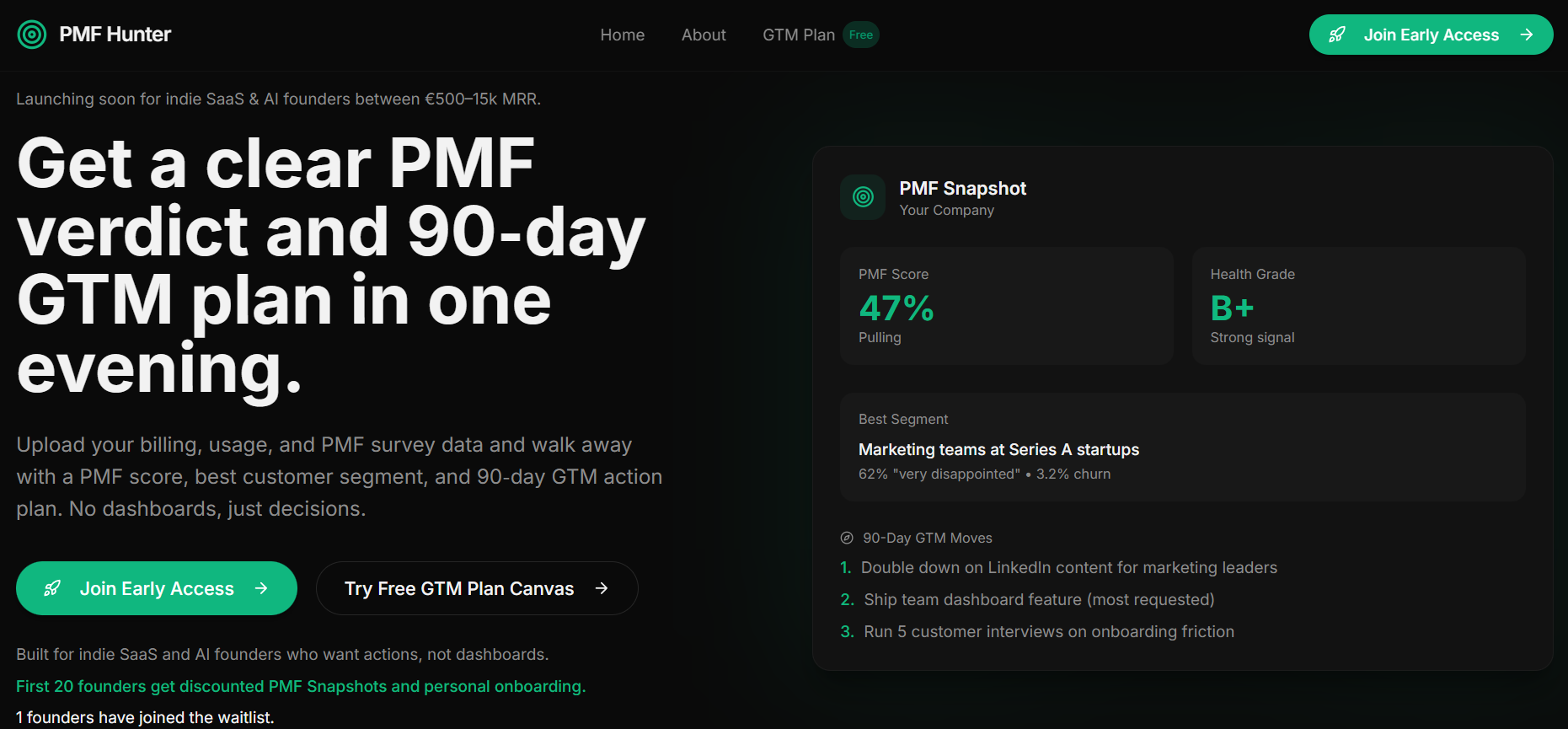The height and width of the screenshot is (729, 1568).
Task: Click the rocket icon in the hero Join Early Access button
Action: 54,588
